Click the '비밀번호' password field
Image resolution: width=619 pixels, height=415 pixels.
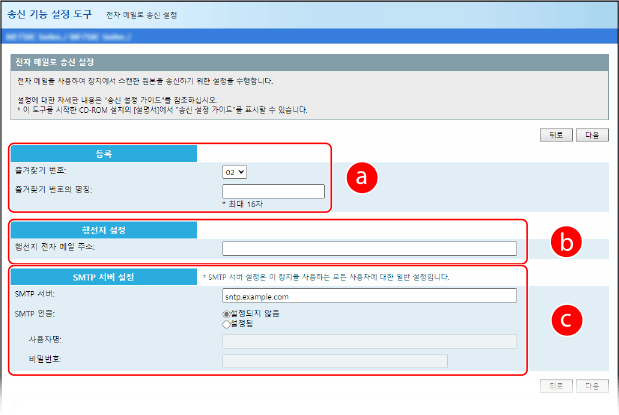coord(334,360)
